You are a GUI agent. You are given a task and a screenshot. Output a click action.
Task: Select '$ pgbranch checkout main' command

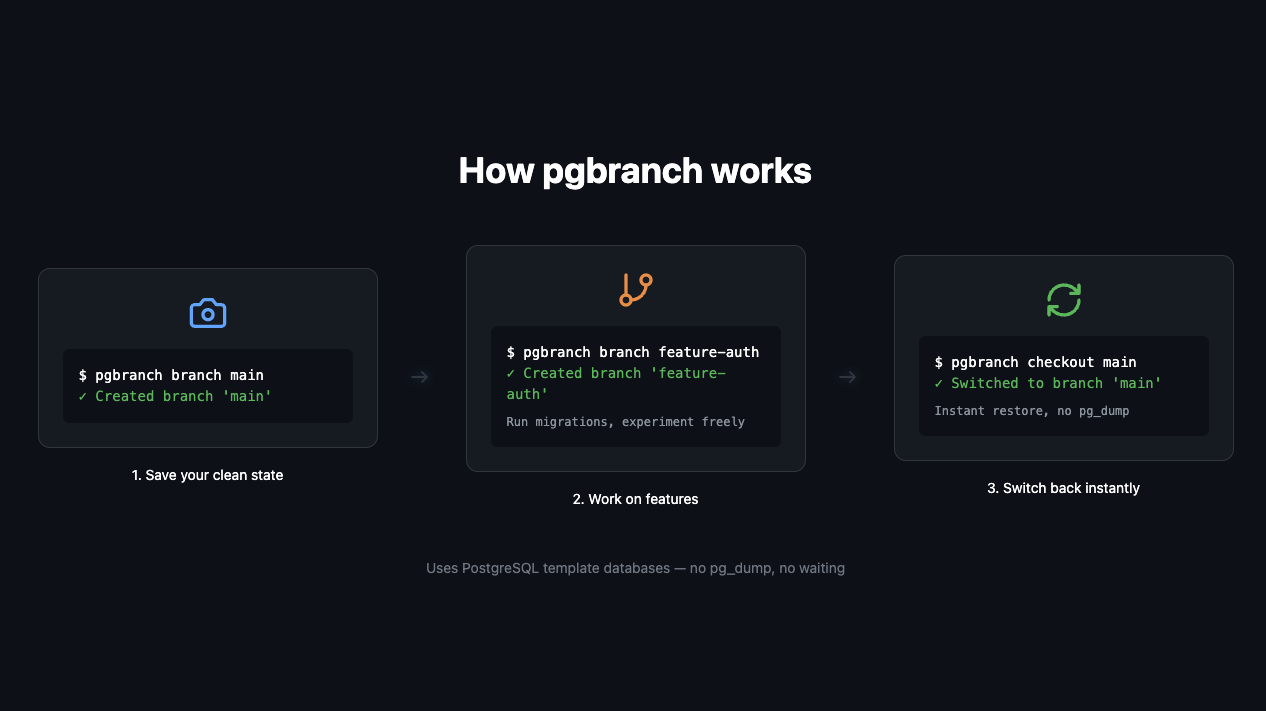[1036, 362]
